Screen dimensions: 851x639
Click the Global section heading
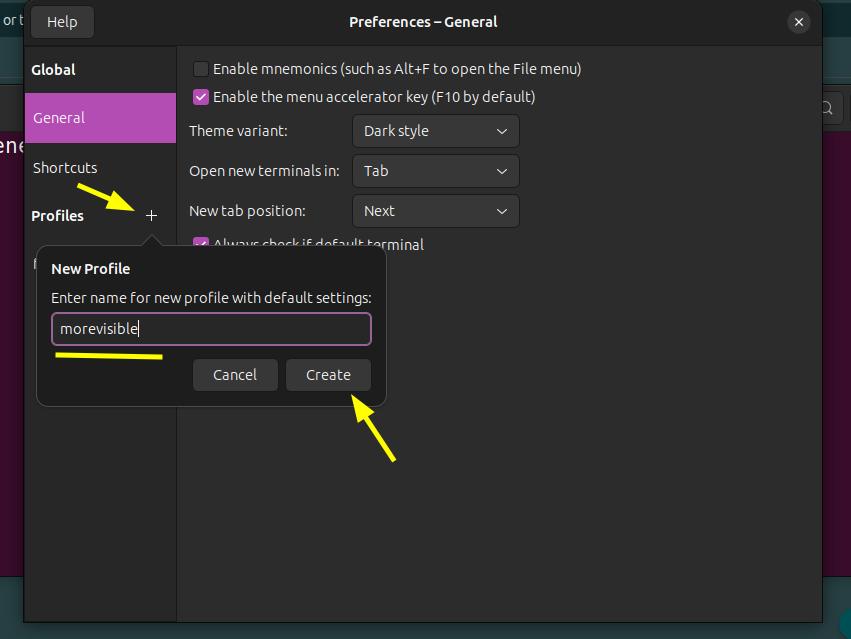point(53,70)
